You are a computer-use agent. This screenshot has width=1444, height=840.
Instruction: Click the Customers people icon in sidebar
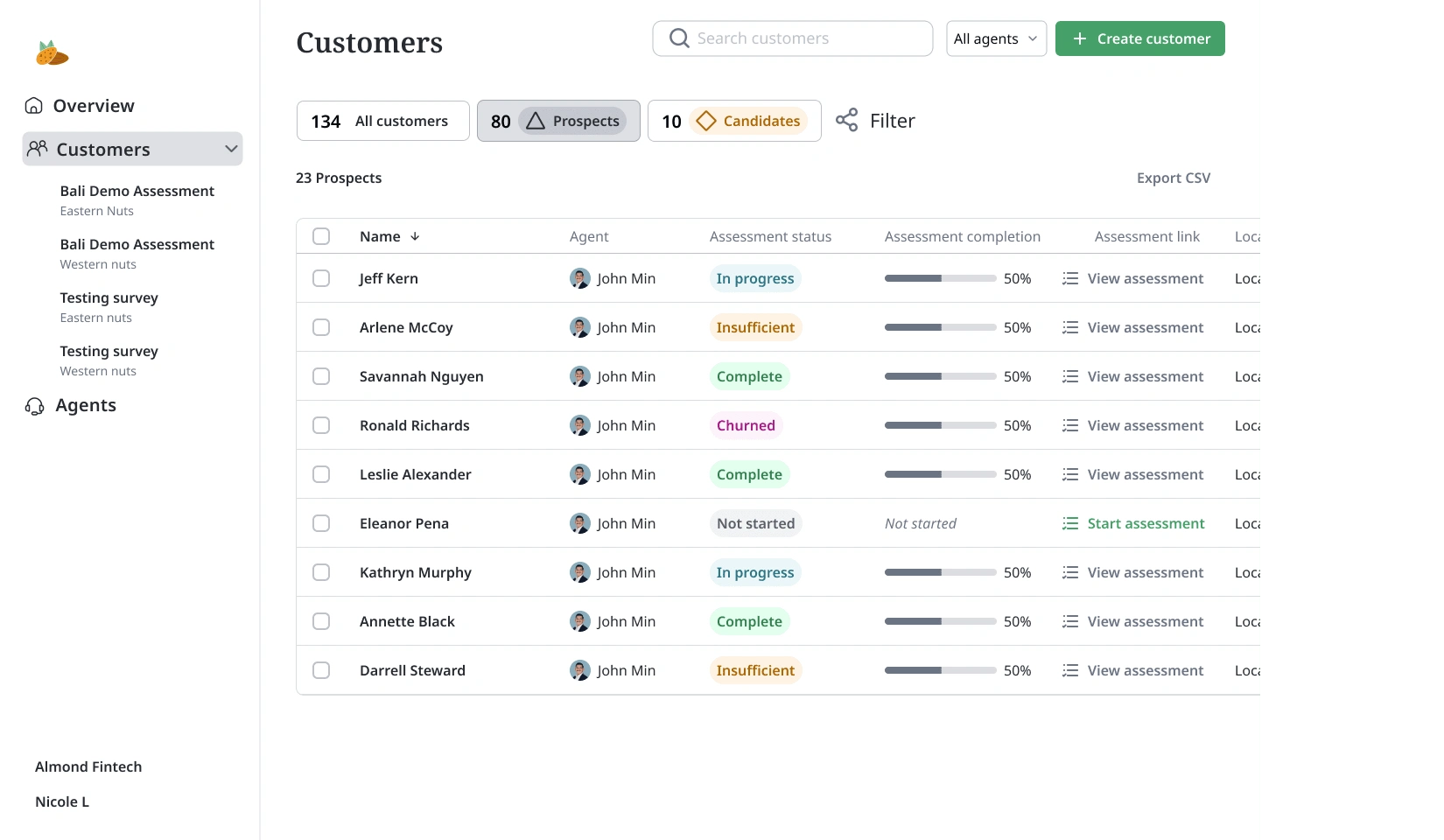[x=37, y=149]
